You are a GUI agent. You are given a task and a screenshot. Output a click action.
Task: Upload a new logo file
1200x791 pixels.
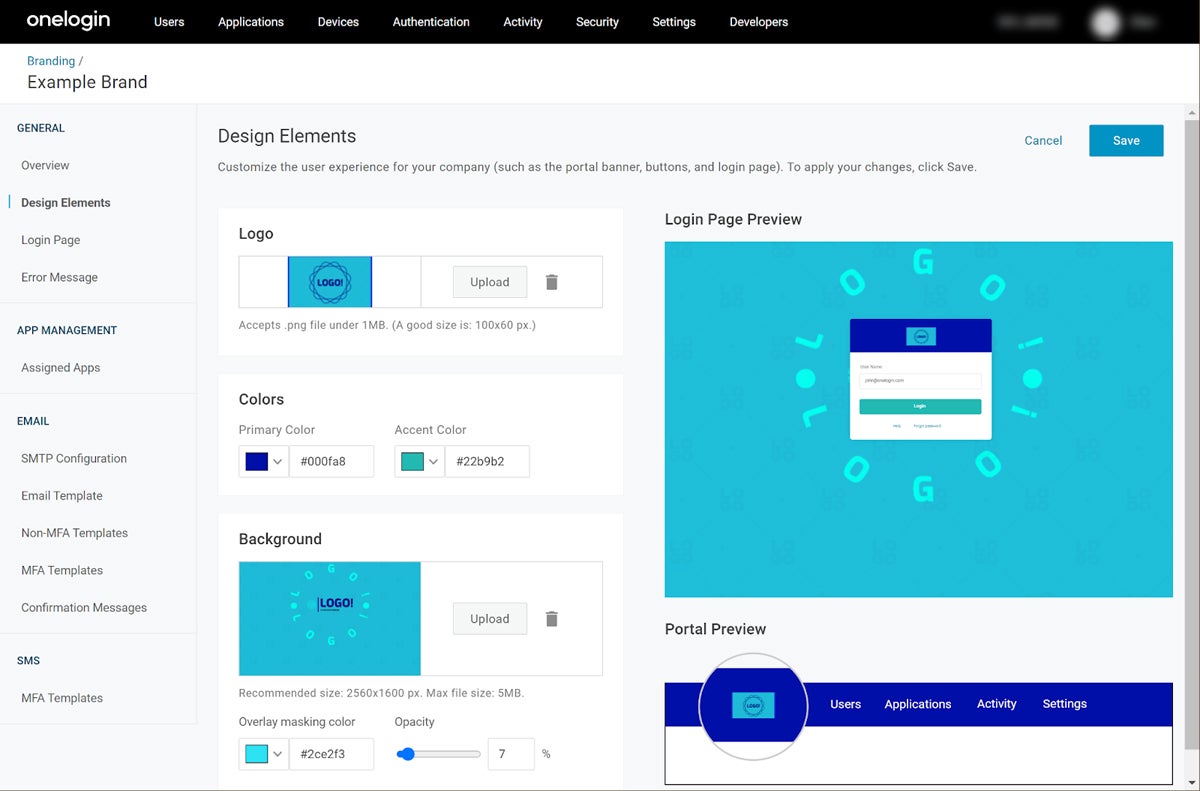click(x=489, y=282)
